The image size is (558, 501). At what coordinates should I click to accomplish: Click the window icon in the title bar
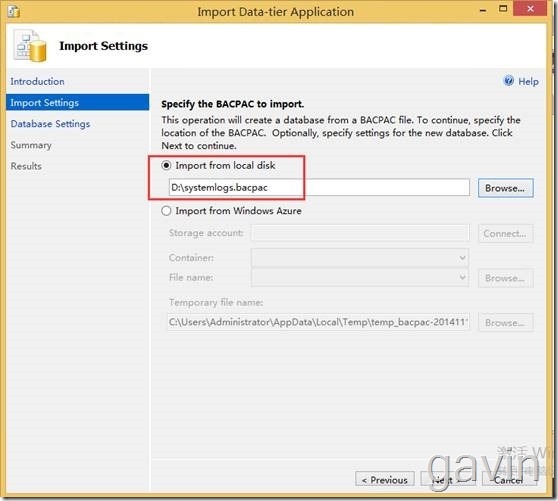click(x=14, y=11)
